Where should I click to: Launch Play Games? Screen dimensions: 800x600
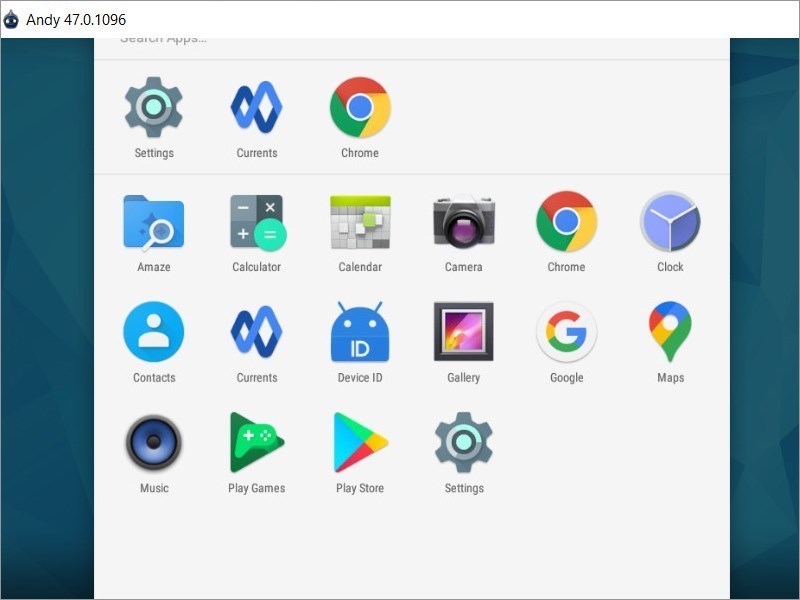(x=256, y=443)
